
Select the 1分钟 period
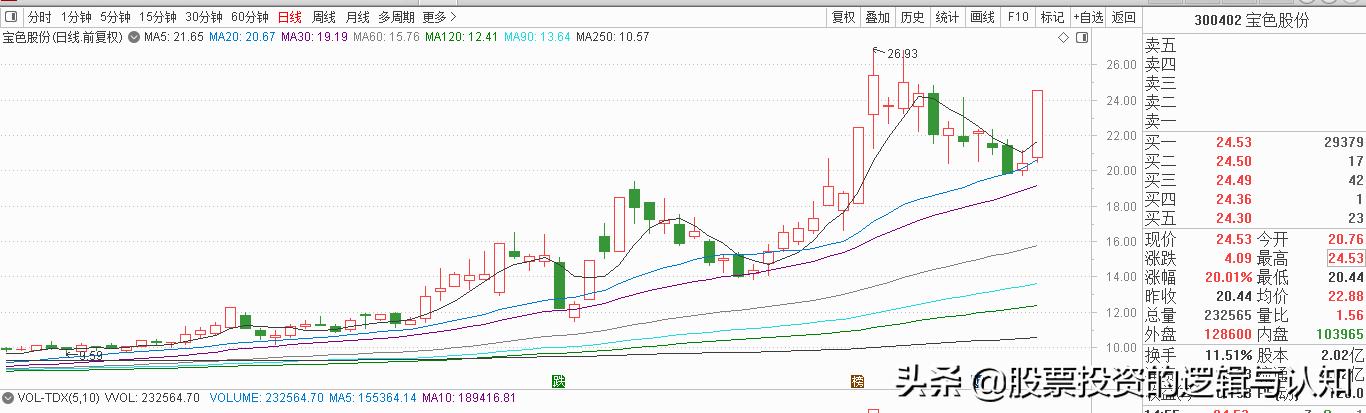(x=77, y=17)
